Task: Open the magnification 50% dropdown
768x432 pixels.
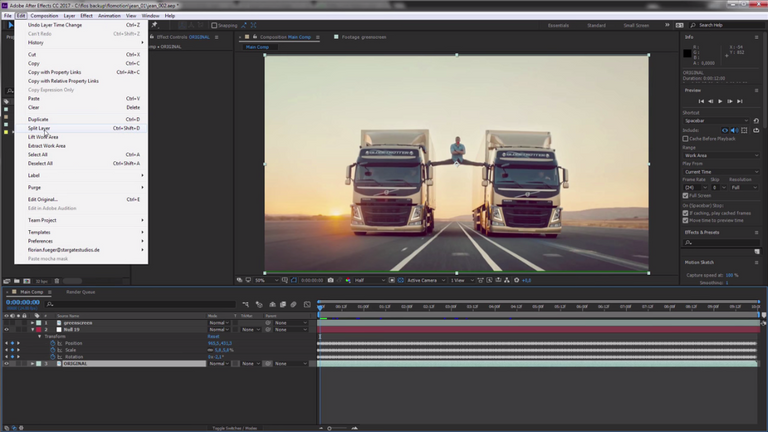Action: [x=266, y=280]
